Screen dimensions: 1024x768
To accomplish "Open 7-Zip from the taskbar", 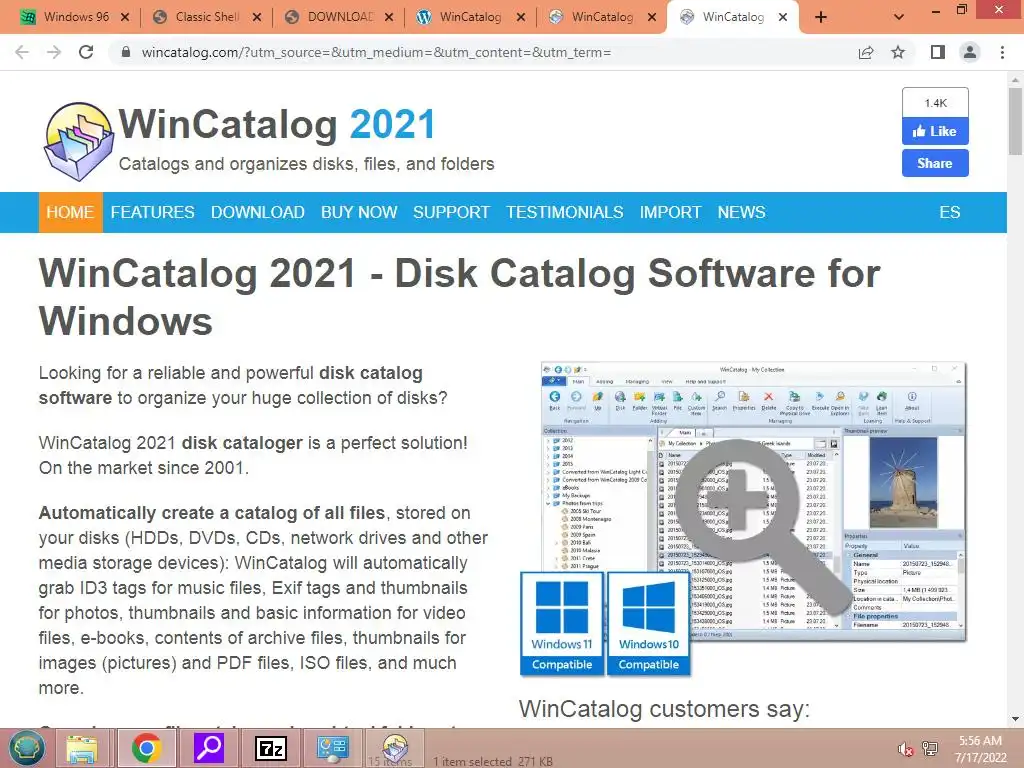I will [271, 748].
